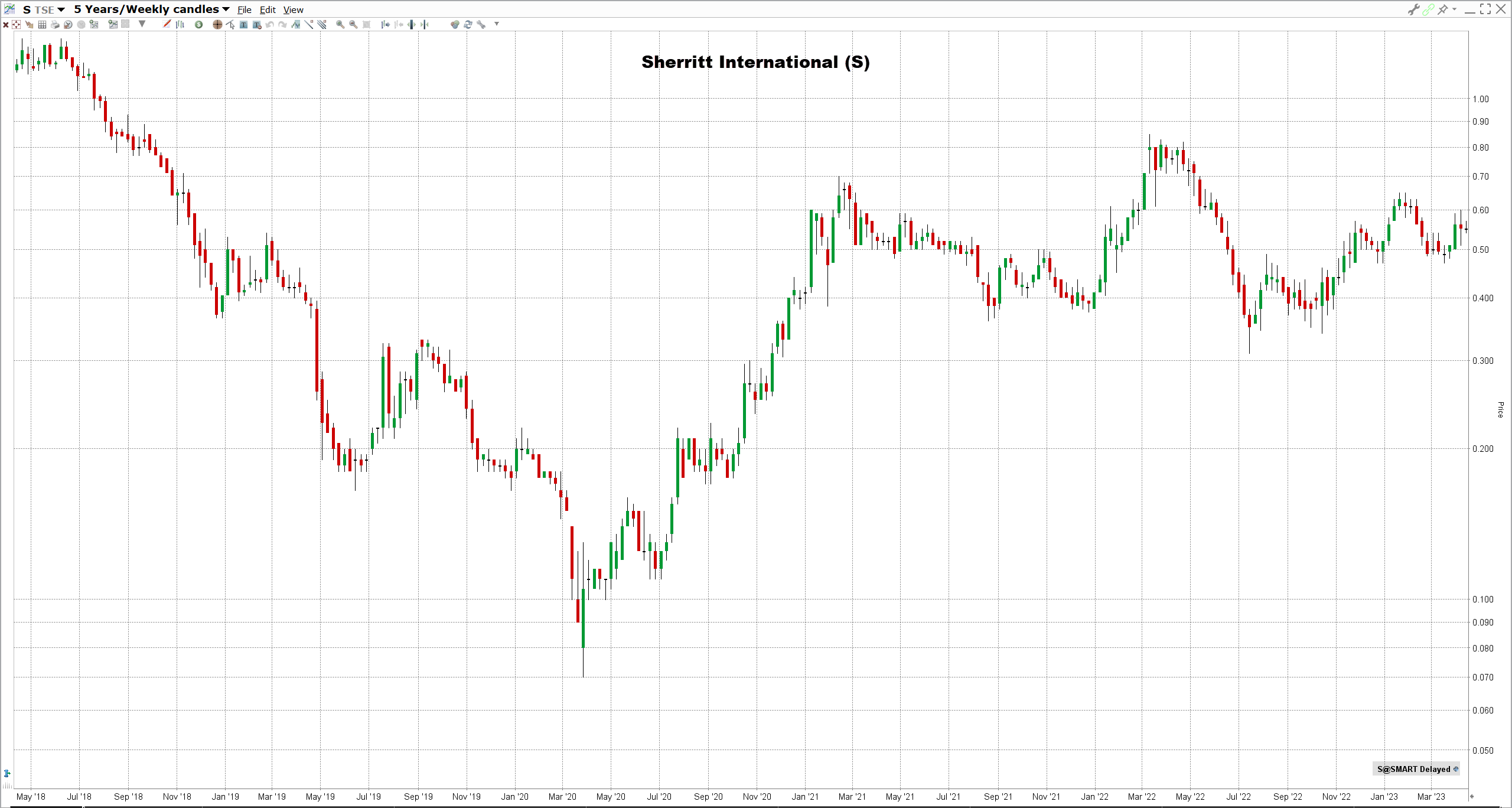The height and width of the screenshot is (808, 1512).
Task: Select the pointer selection tool
Action: coord(230,24)
